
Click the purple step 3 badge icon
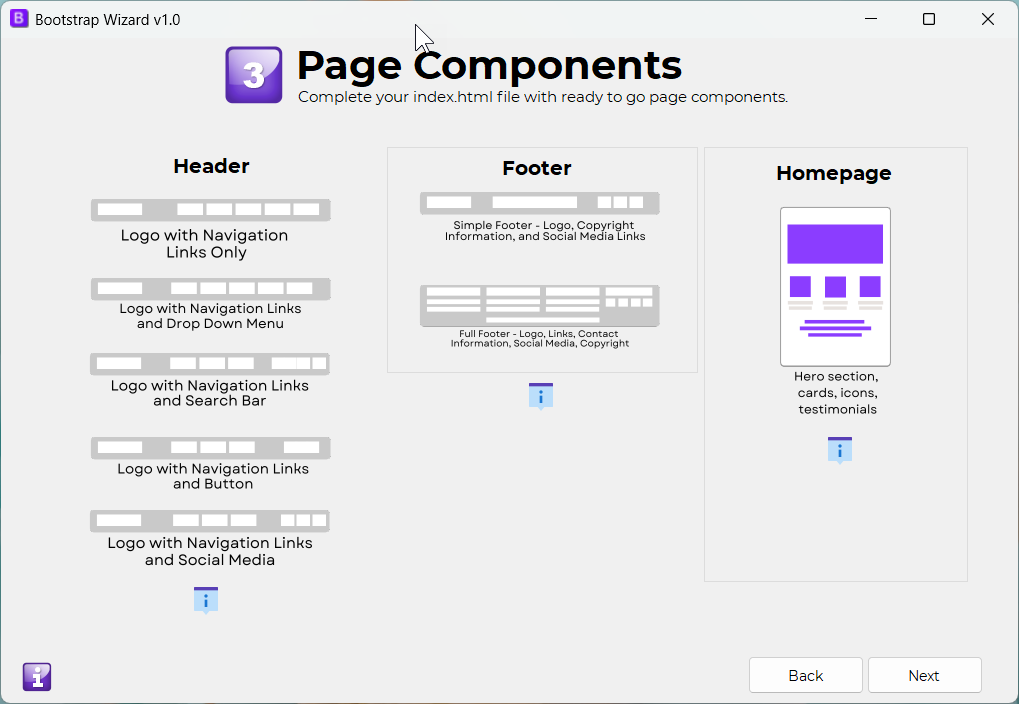(x=254, y=75)
